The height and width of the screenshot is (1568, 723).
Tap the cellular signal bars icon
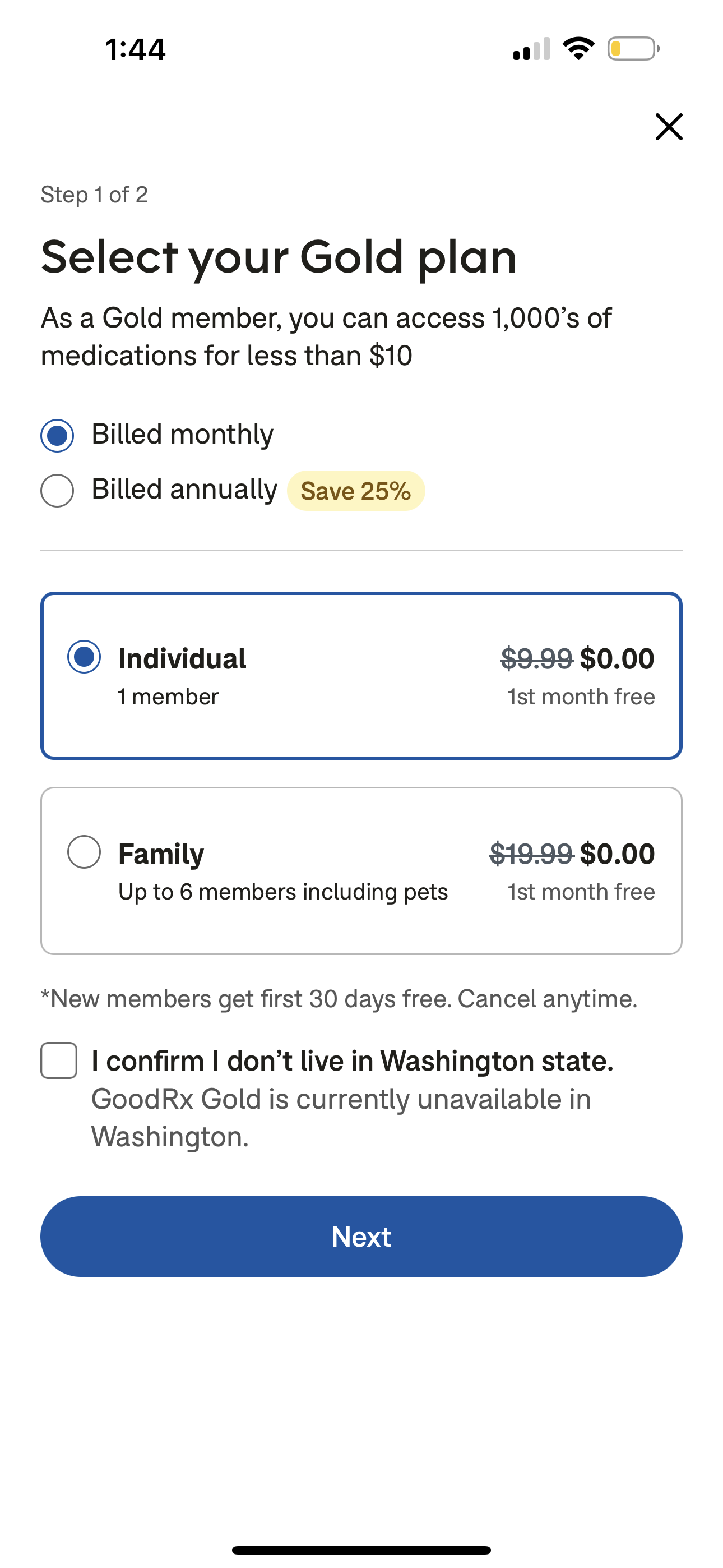click(531, 49)
